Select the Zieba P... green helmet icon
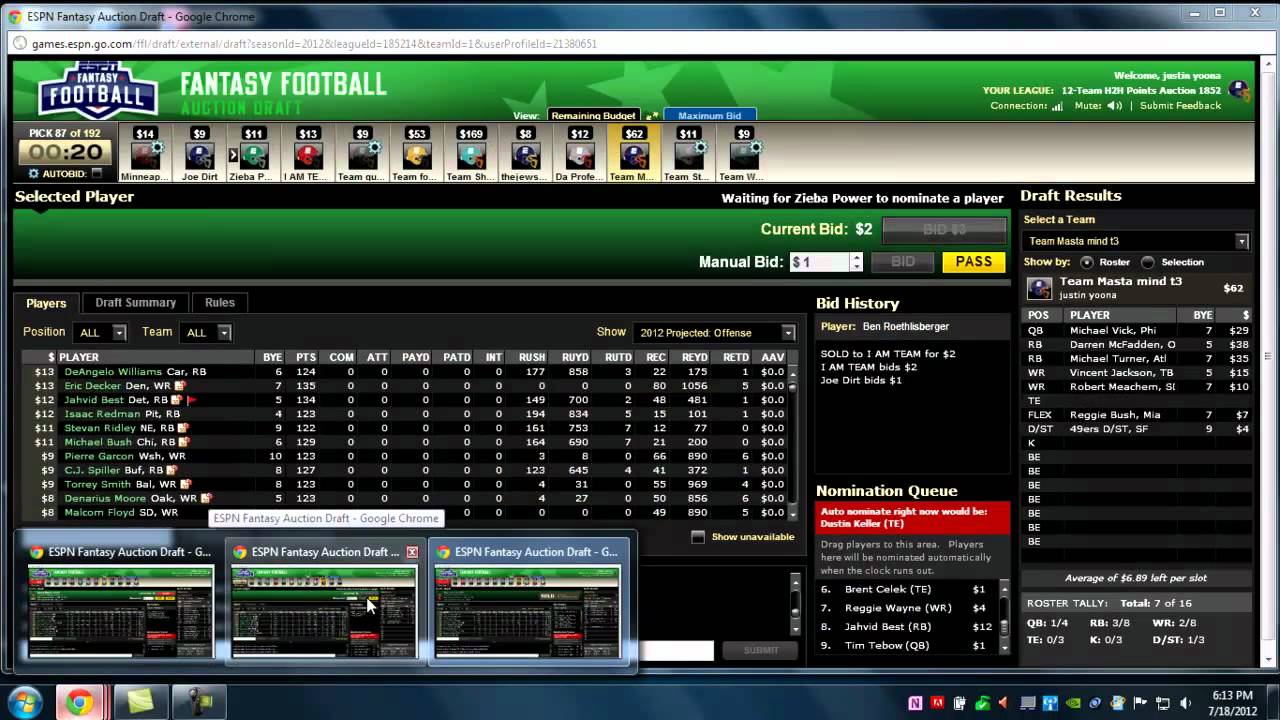Screen dimensions: 1280x720 [254, 156]
